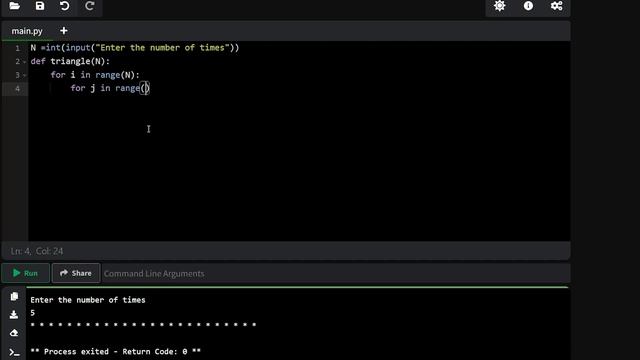Collapse the fold arrow on line 2
Viewport: 640px width, 360px height.
click(24, 62)
